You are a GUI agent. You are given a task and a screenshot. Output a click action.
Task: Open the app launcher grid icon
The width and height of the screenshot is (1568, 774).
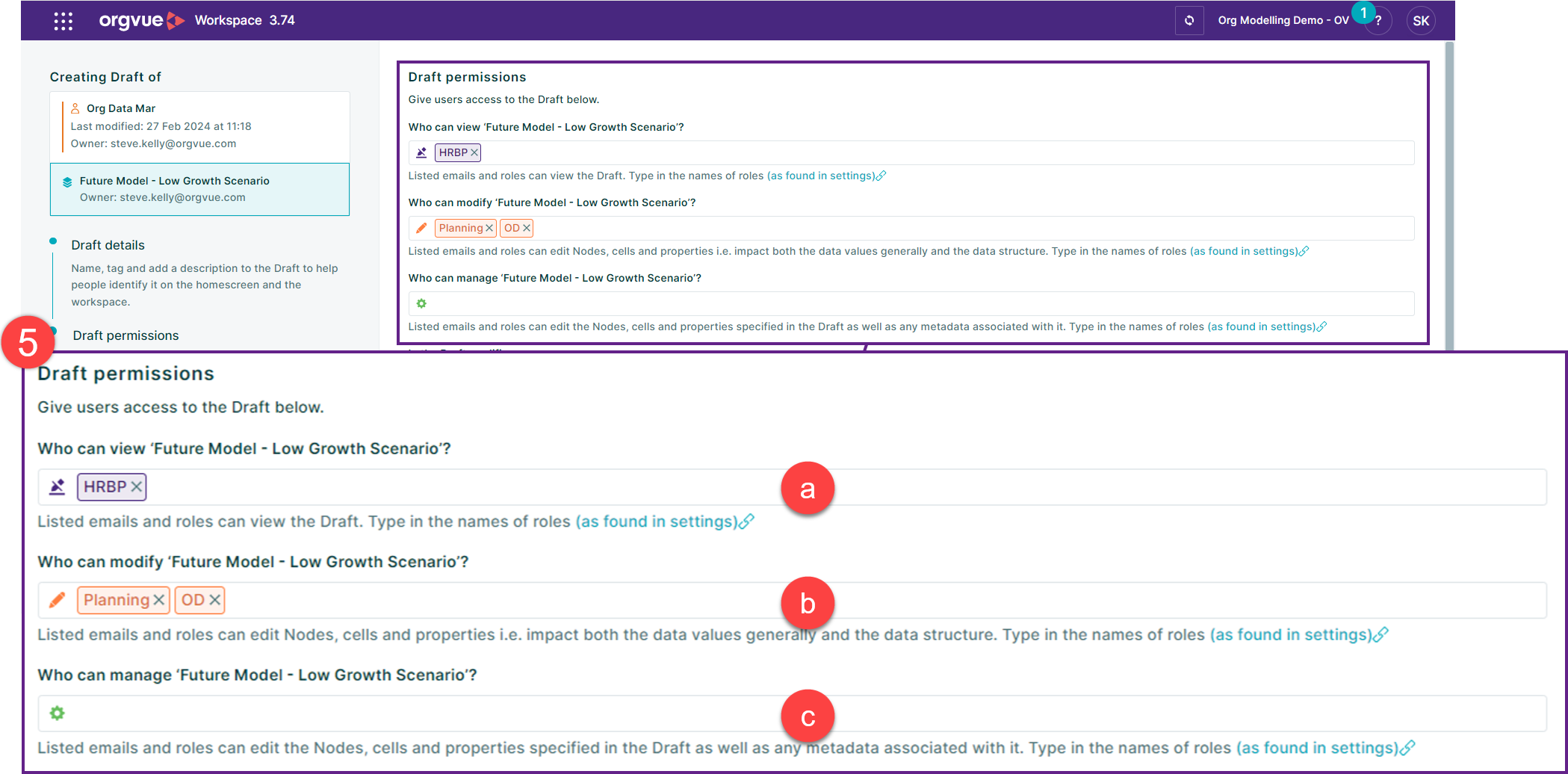(63, 21)
